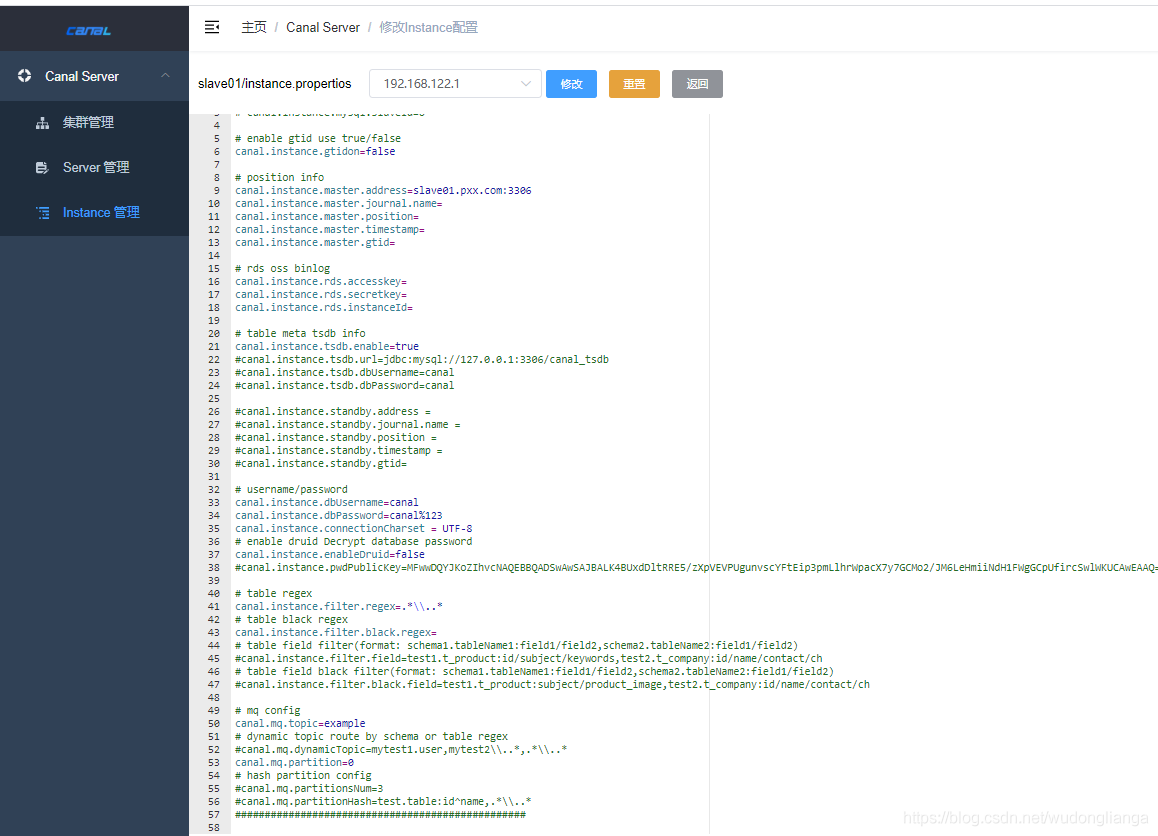The width and height of the screenshot is (1158, 836).
Task: Click comment # table meta tsdb info
Action: [301, 334]
